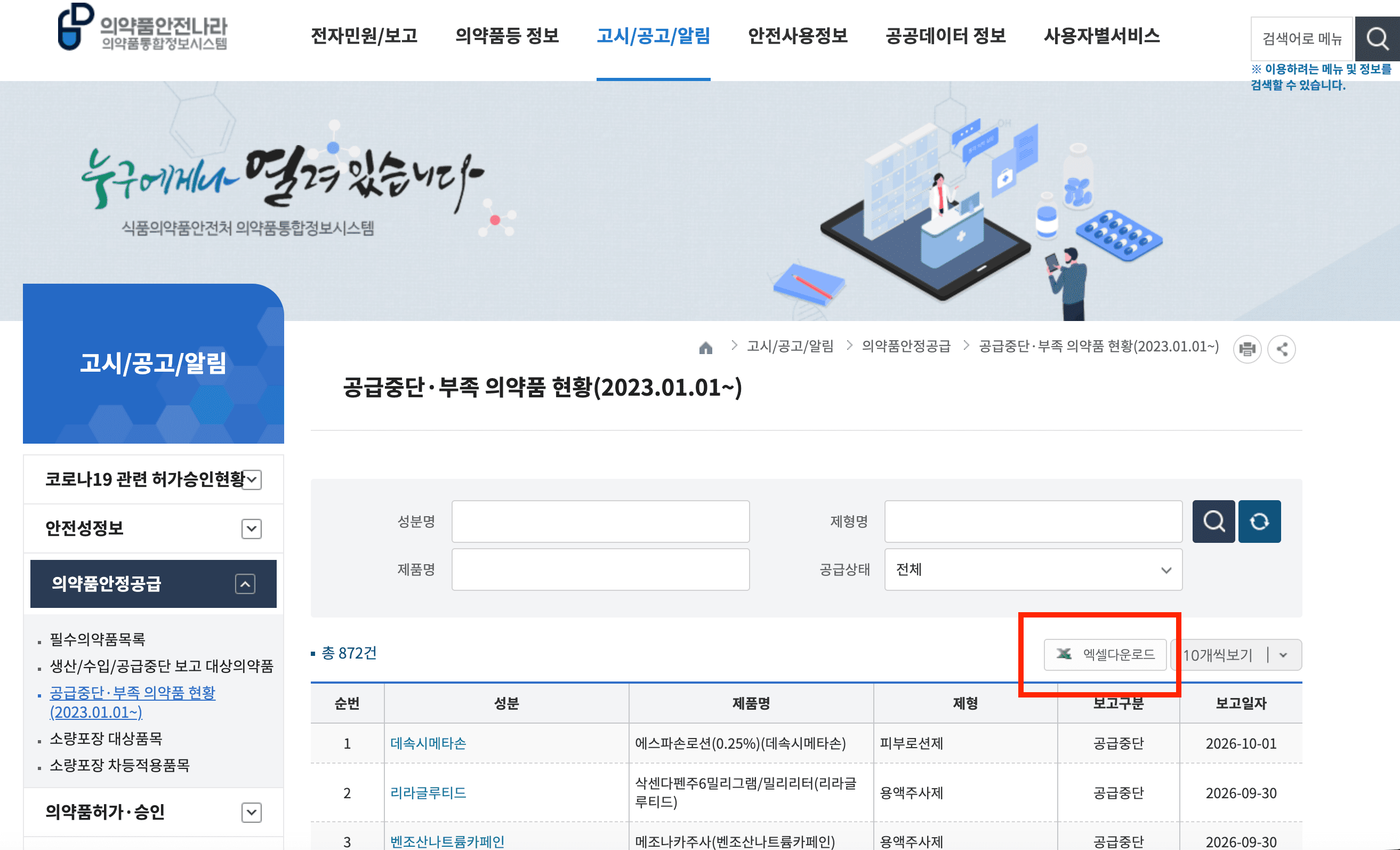
Task: Open 소량포장 대상품목 sidebar link
Action: pyautogui.click(x=106, y=739)
